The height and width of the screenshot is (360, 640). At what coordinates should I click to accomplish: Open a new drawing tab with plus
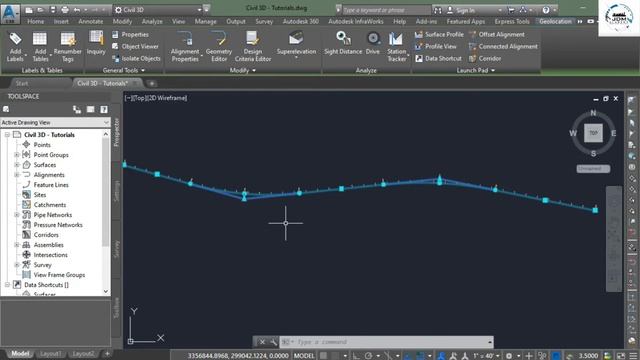click(x=152, y=83)
